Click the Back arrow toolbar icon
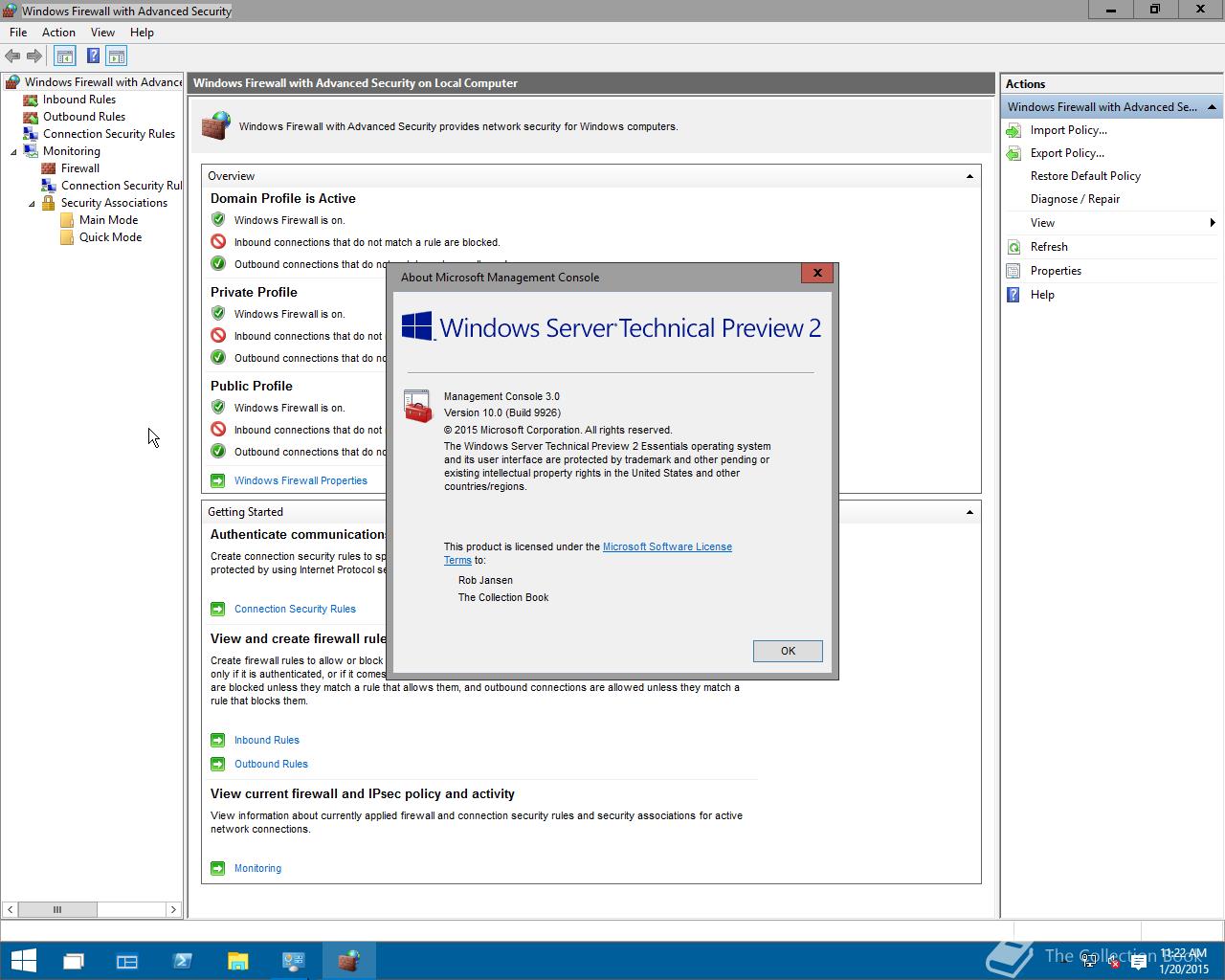 click(x=12, y=56)
